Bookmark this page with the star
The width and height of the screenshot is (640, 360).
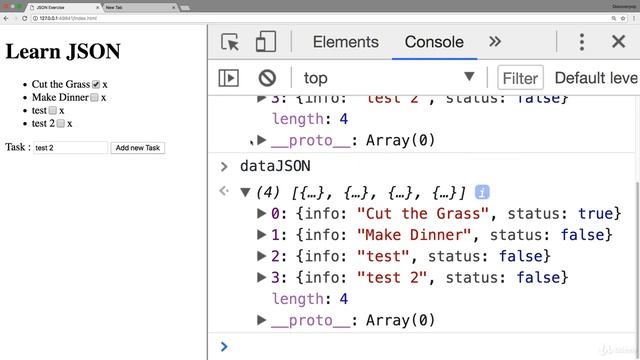tap(623, 18)
